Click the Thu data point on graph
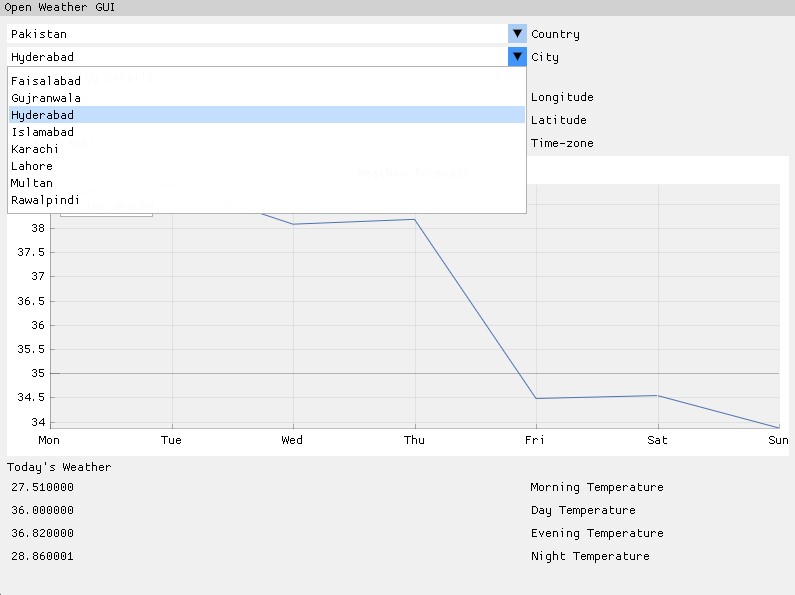 pyautogui.click(x=415, y=219)
